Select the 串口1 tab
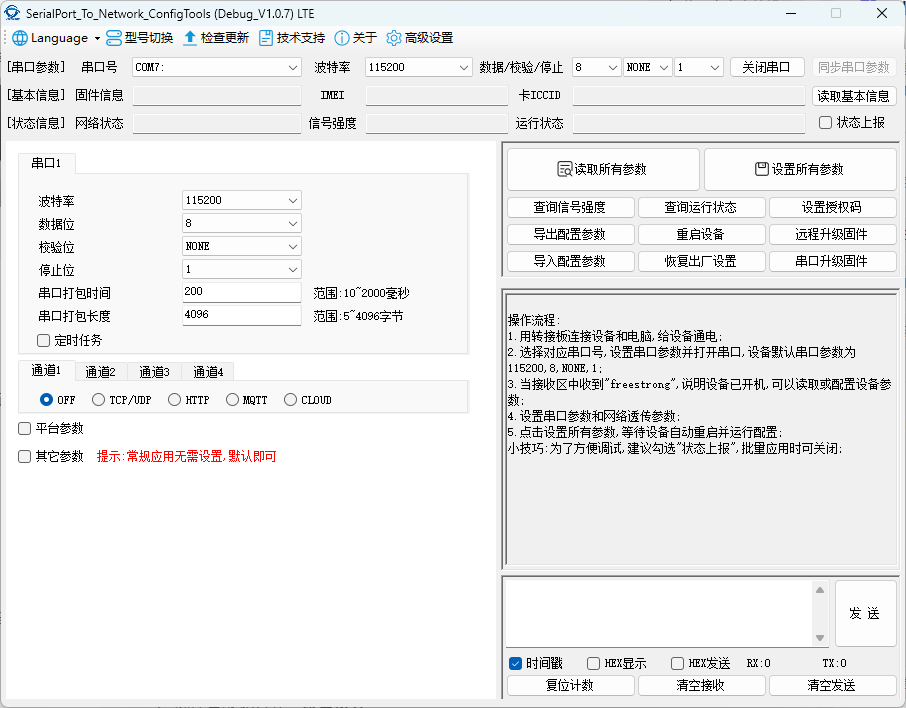The height and width of the screenshot is (708, 906). click(46, 163)
